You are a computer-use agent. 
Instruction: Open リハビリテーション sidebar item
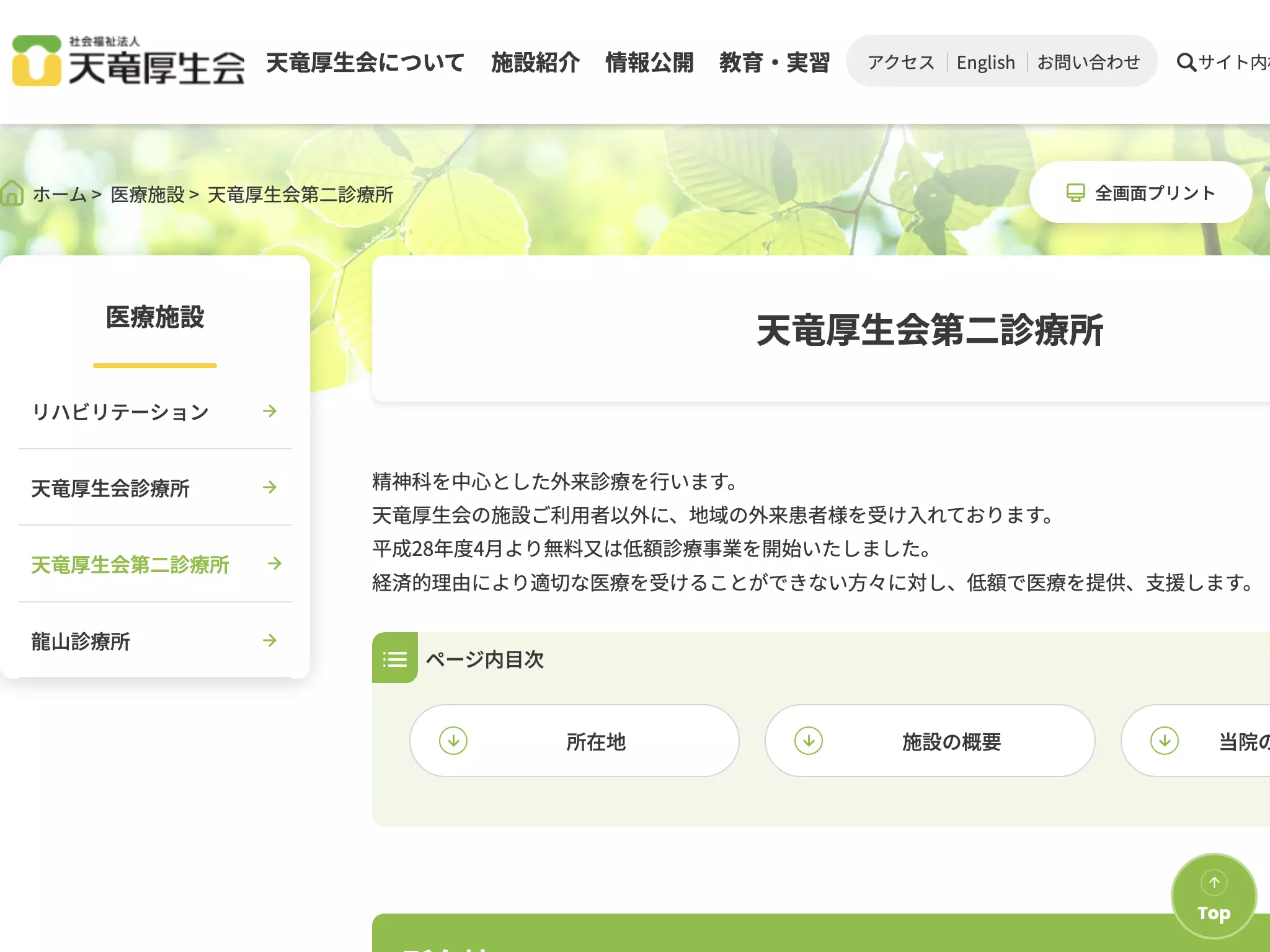coord(155,411)
